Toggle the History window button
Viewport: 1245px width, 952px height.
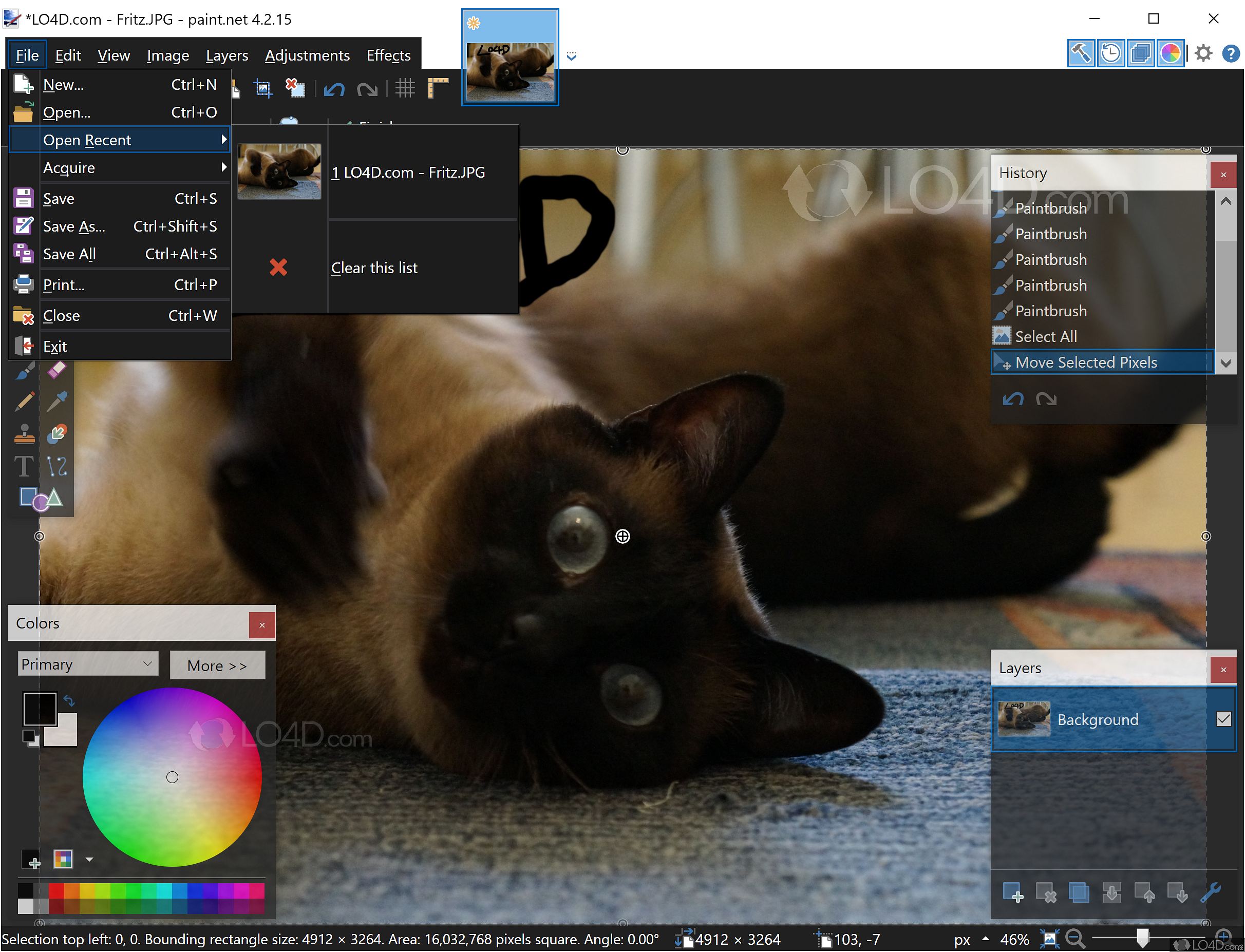[1111, 54]
